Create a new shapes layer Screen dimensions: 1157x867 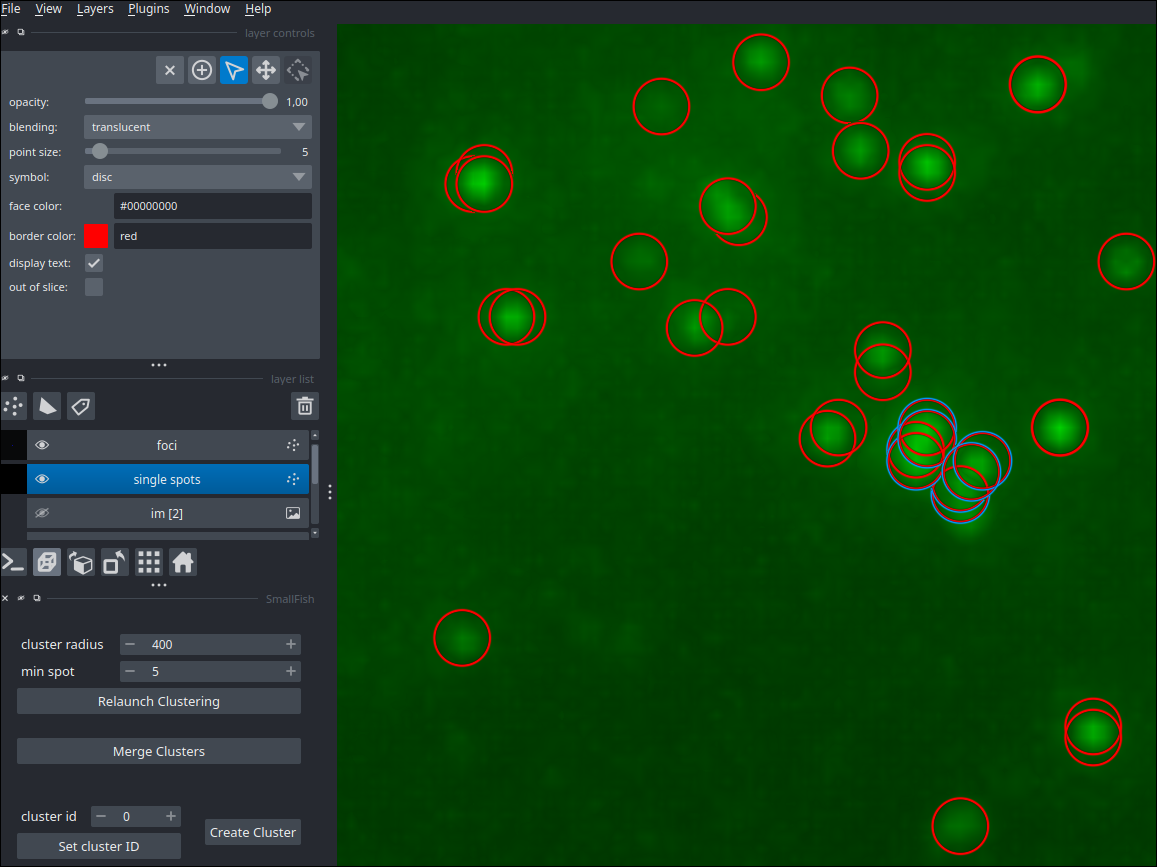click(47, 407)
